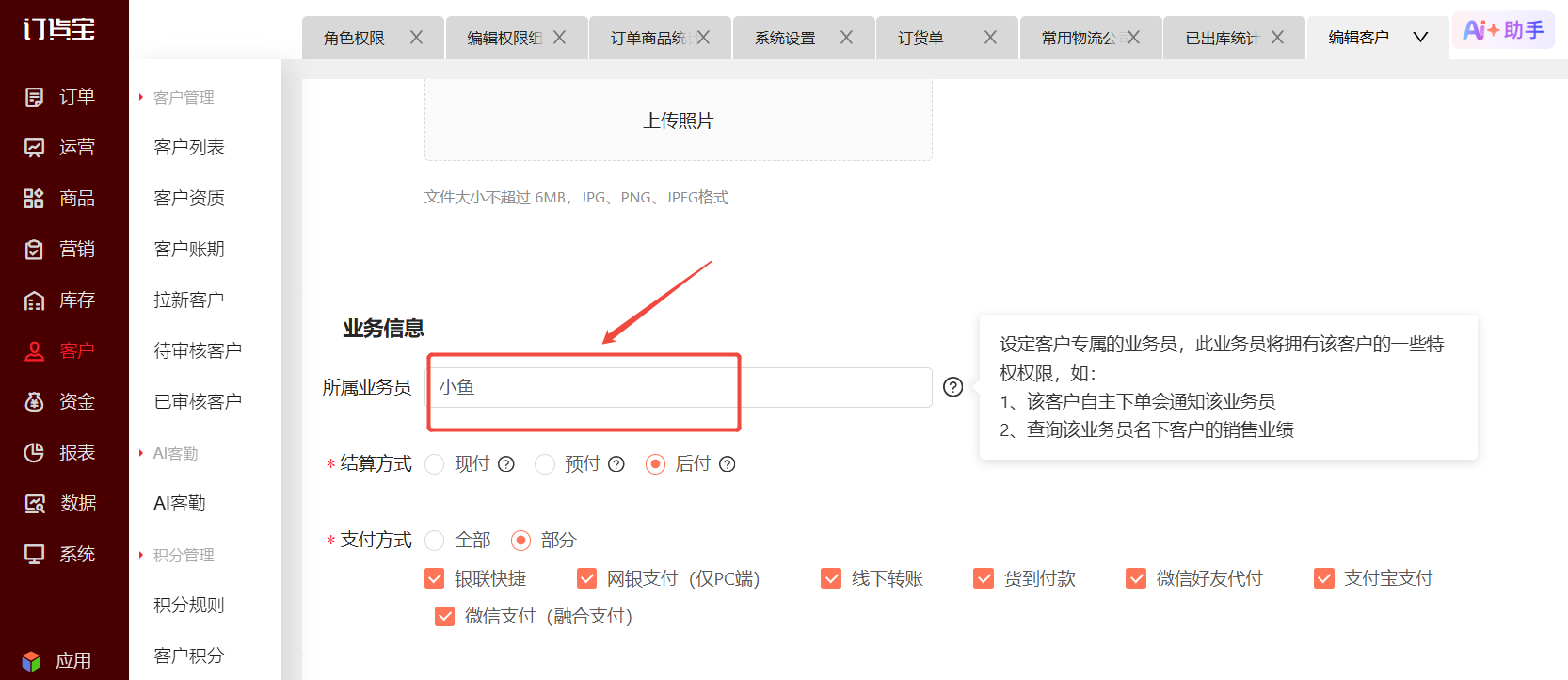Open the 商品 sidebar module icon
The width and height of the screenshot is (1568, 680).
tap(34, 199)
